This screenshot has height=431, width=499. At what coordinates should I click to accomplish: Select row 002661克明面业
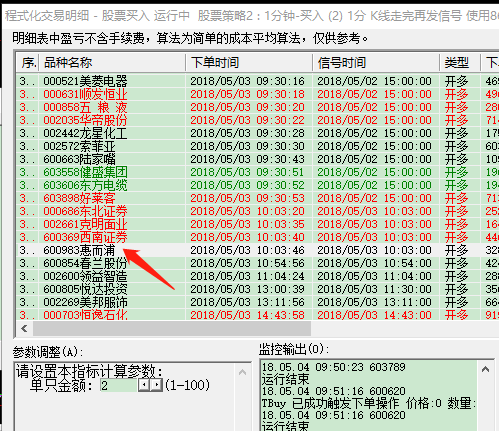click(257, 224)
